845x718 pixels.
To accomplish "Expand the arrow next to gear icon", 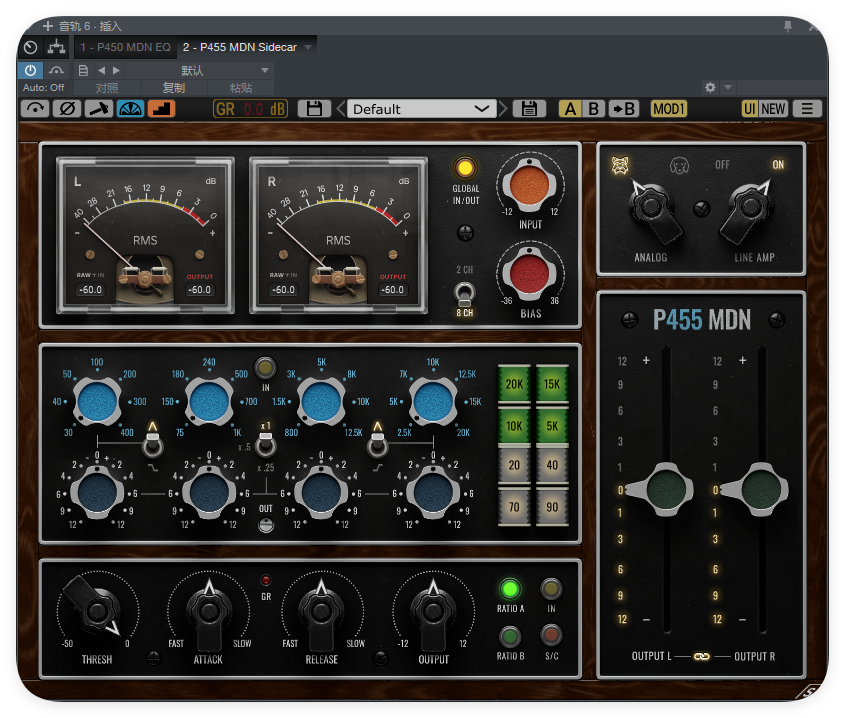I will click(x=728, y=87).
